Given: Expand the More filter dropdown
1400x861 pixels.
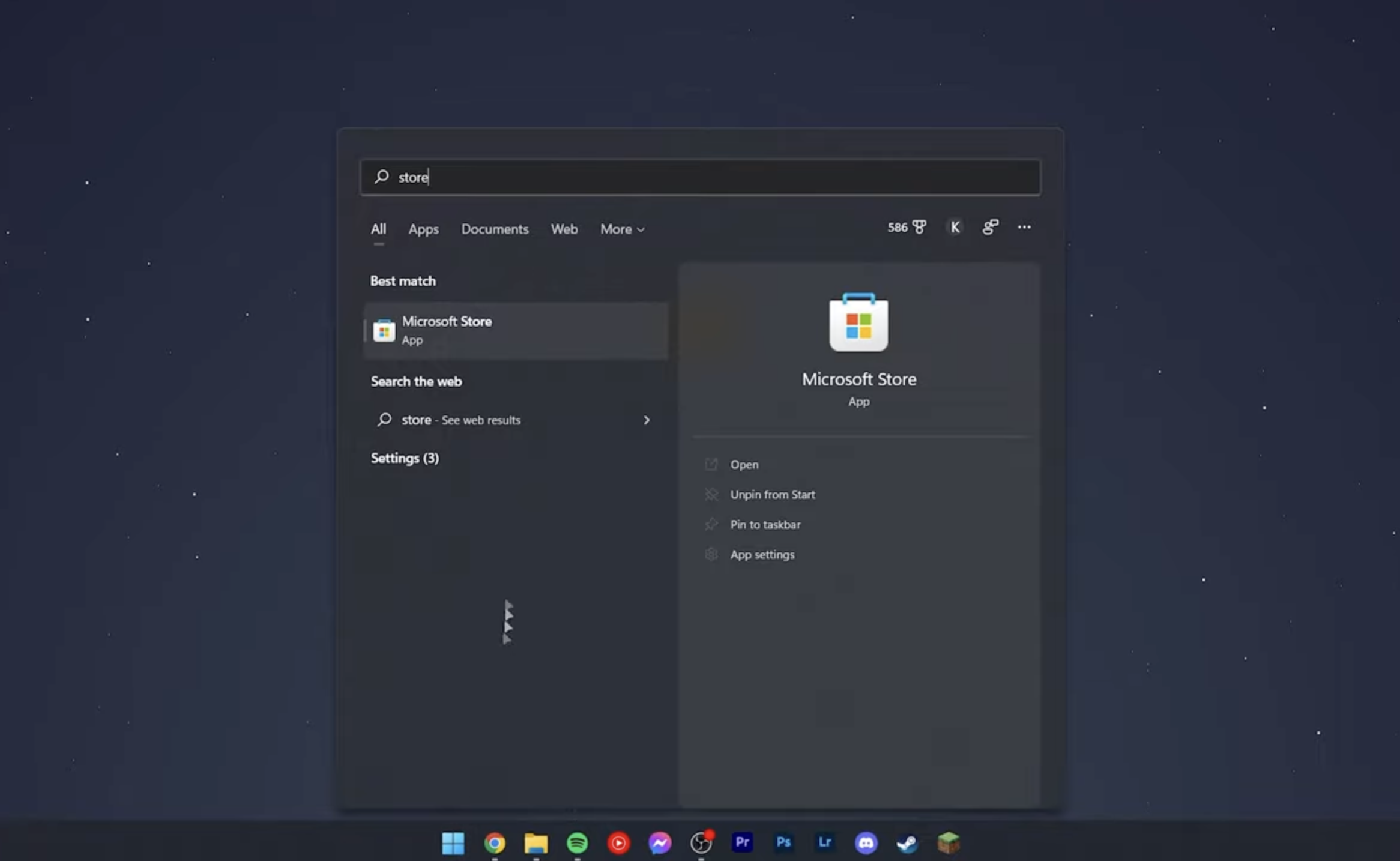Looking at the screenshot, I should coord(622,229).
